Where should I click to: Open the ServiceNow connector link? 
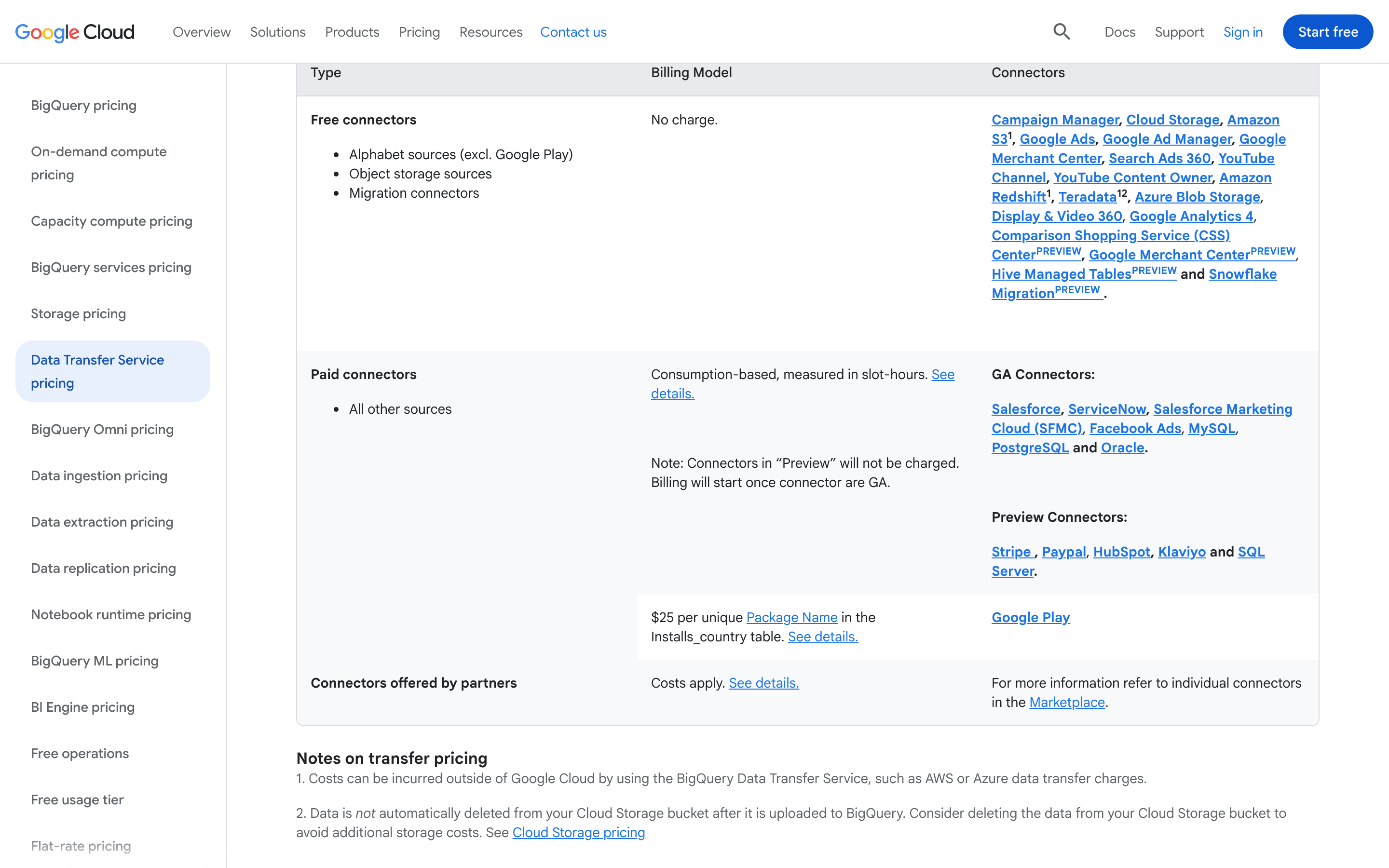pos(1106,409)
